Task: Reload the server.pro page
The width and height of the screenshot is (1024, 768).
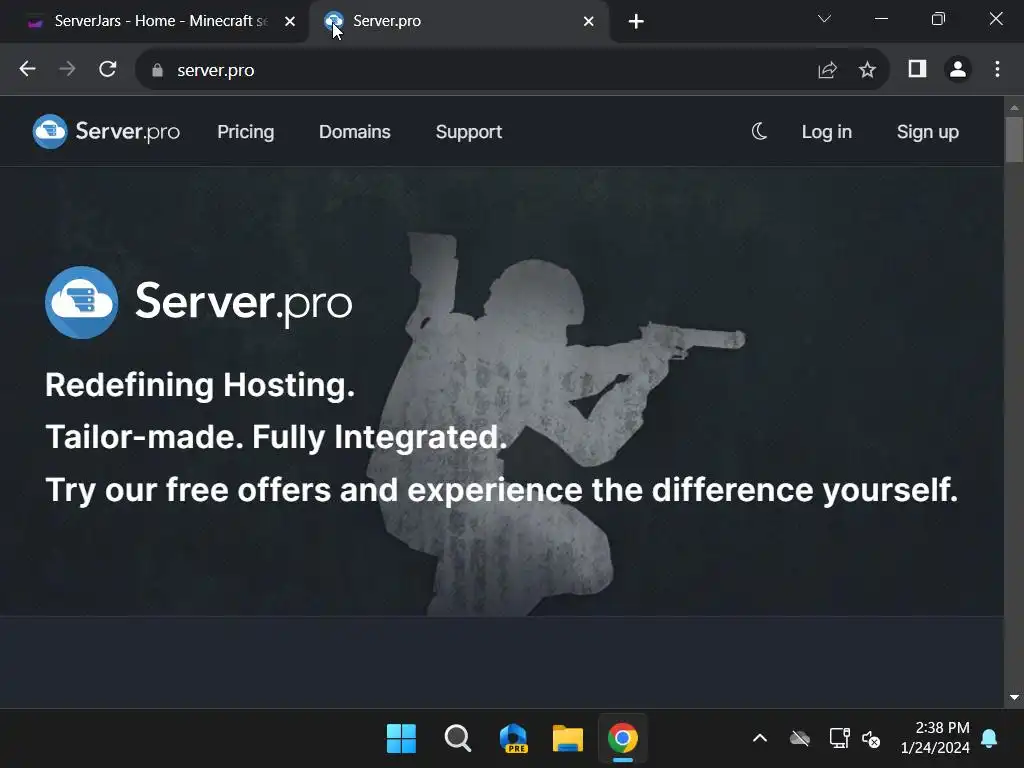Action: tap(108, 69)
